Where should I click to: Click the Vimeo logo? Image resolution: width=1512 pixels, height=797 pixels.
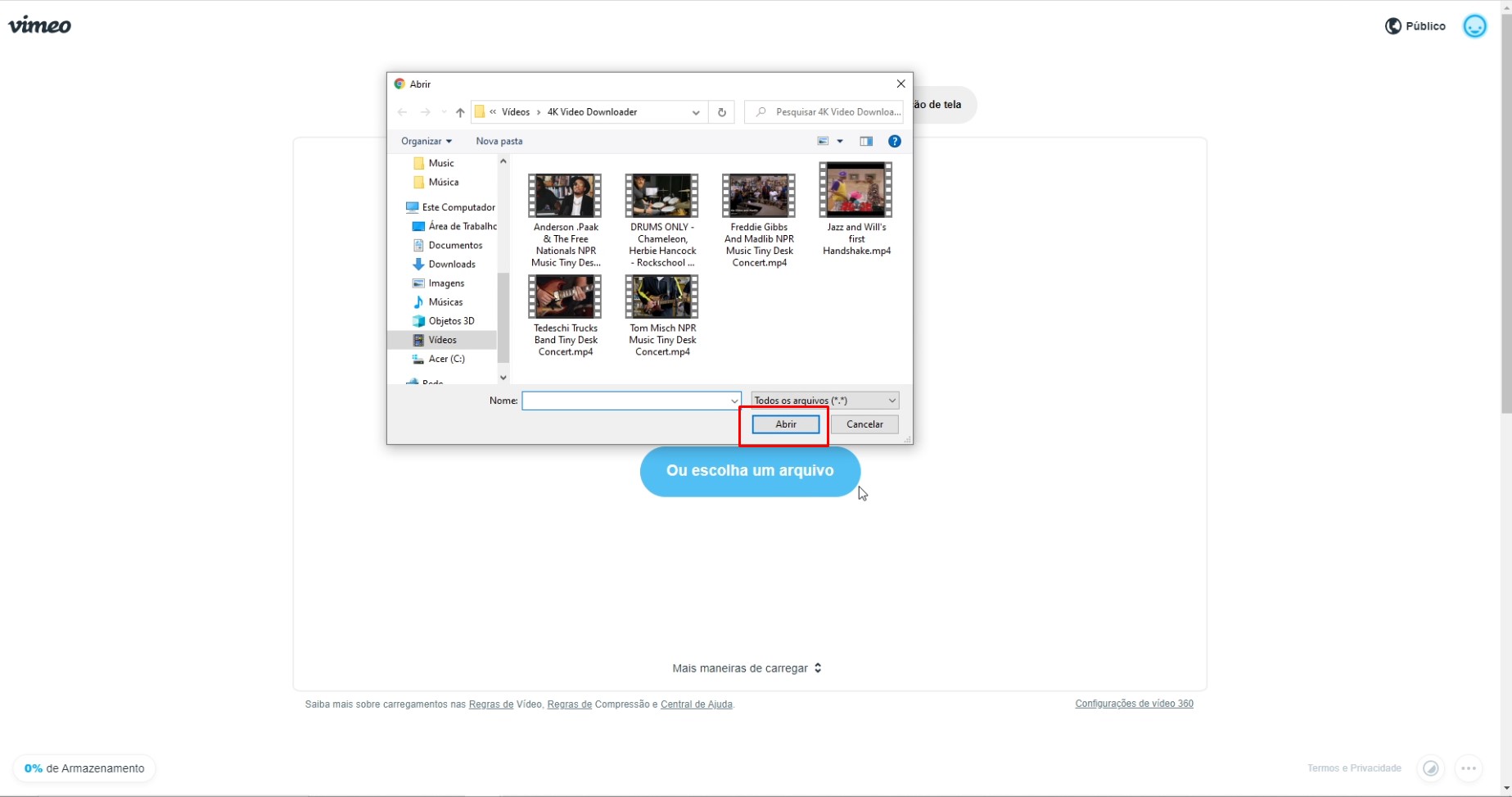[39, 25]
